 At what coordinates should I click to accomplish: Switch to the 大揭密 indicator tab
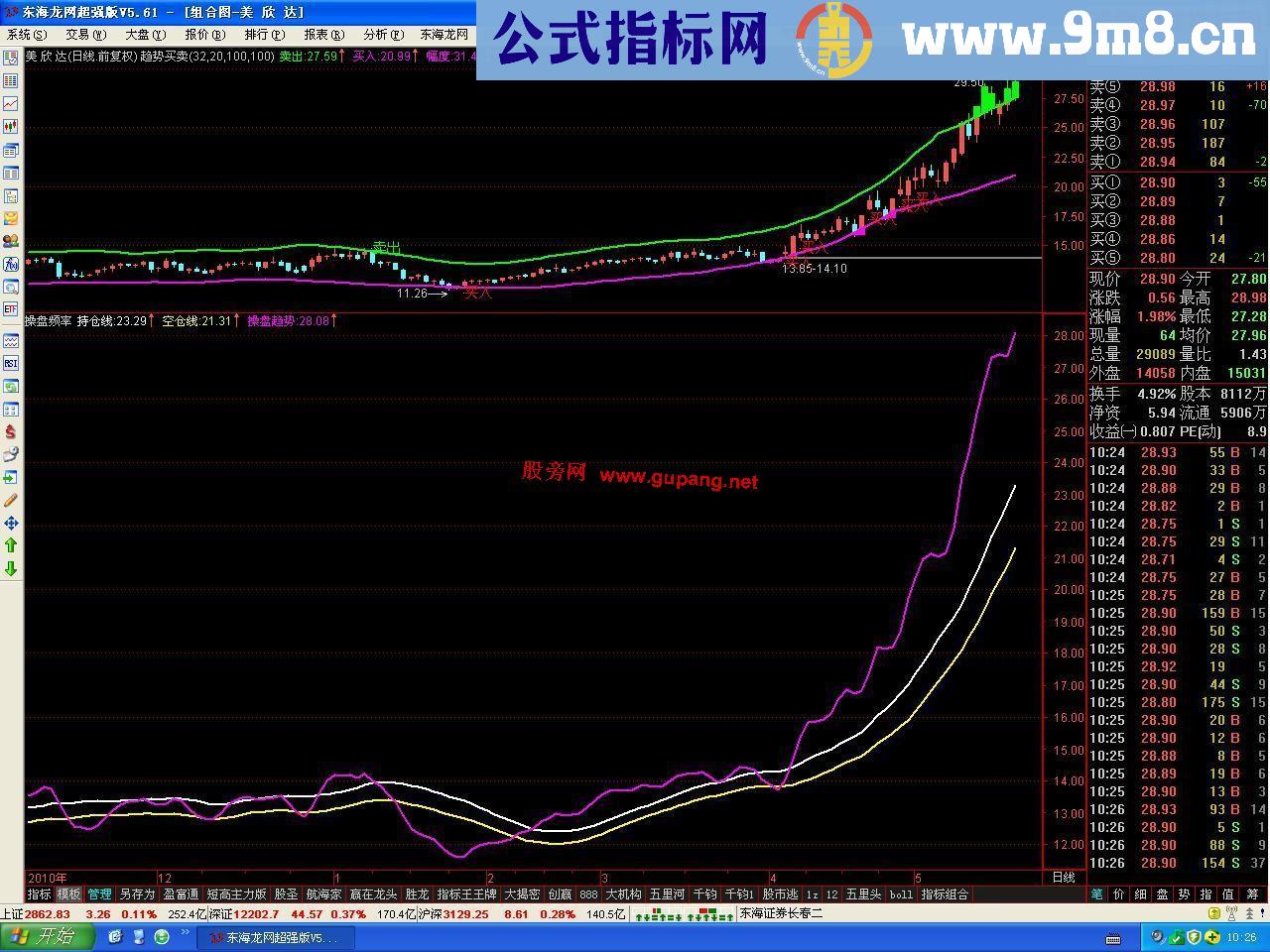coord(522,894)
